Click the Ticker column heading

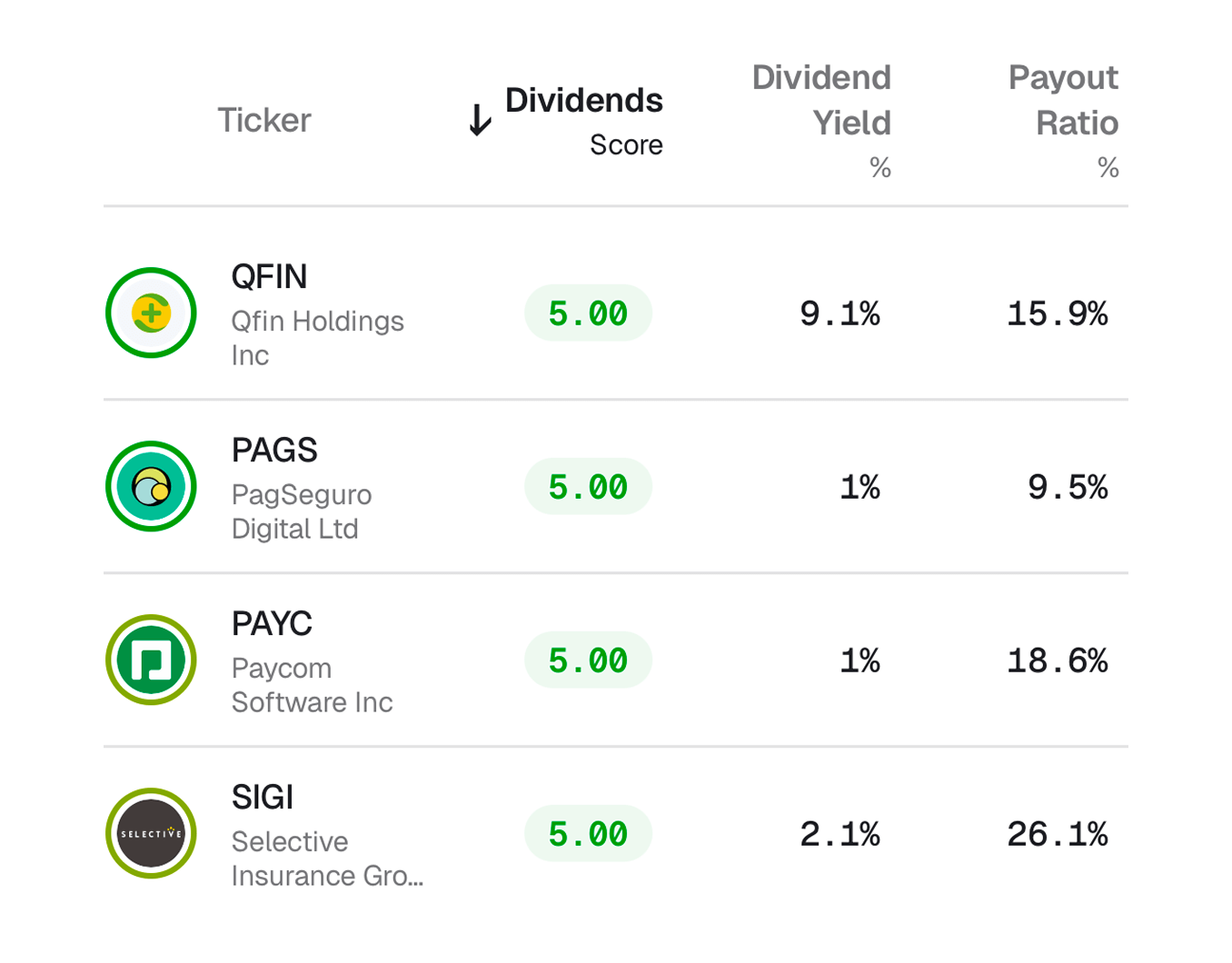[263, 119]
